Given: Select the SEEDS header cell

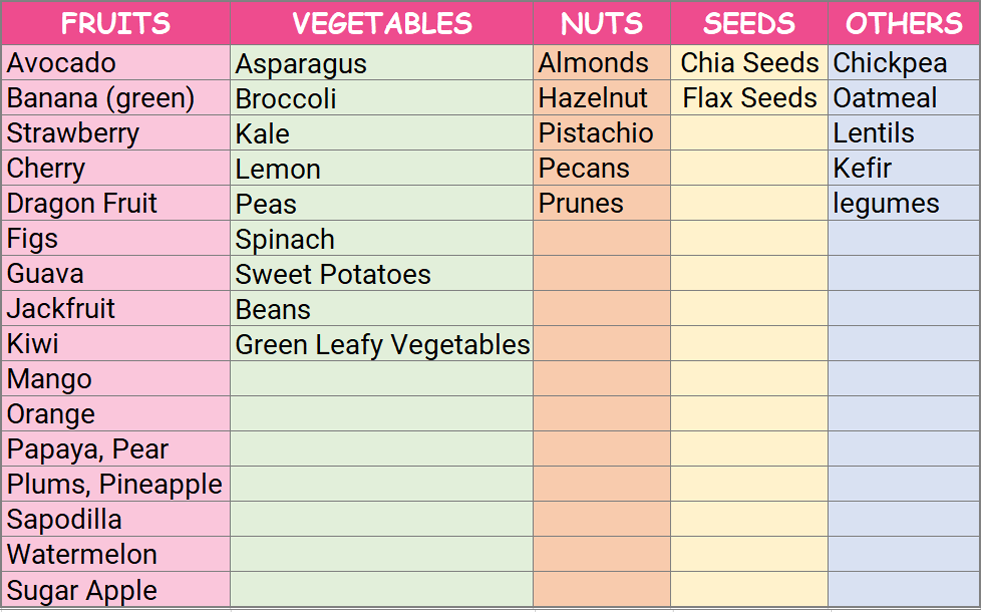Looking at the screenshot, I should point(749,23).
